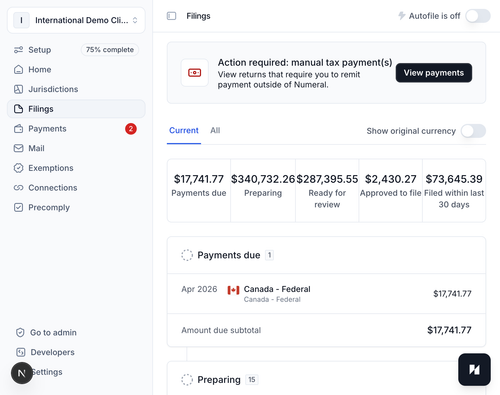This screenshot has height=395, width=500.
Task: Click the 75% complete badge
Action: (x=110, y=50)
